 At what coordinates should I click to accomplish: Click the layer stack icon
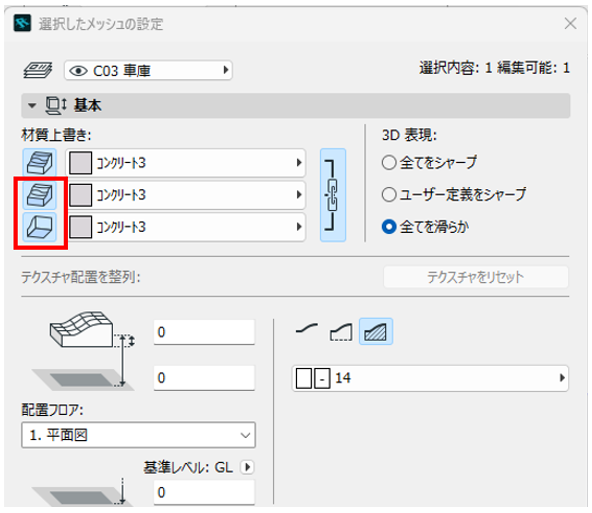[x=38, y=71]
